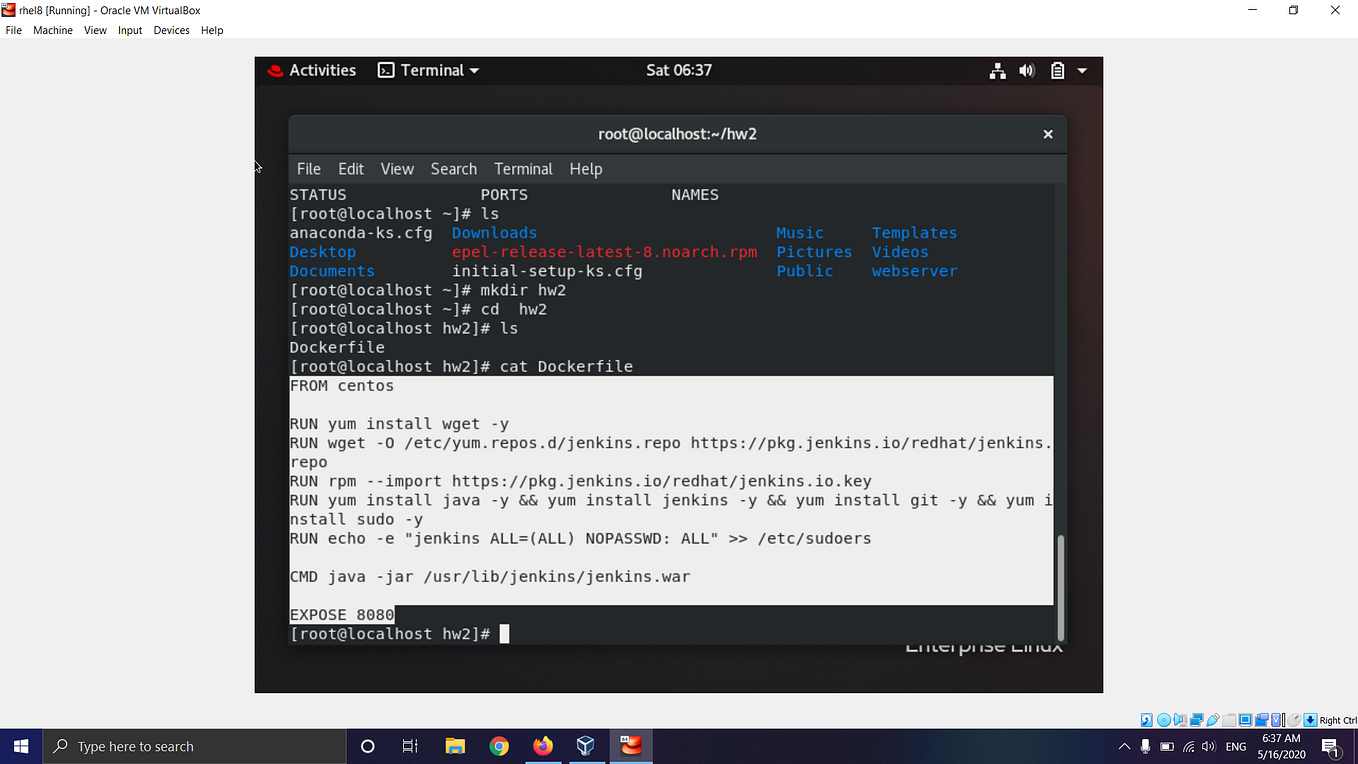Click the VirtualBox recording indicator icon
Image resolution: width=1358 pixels, height=764 pixels.
coord(1262,720)
